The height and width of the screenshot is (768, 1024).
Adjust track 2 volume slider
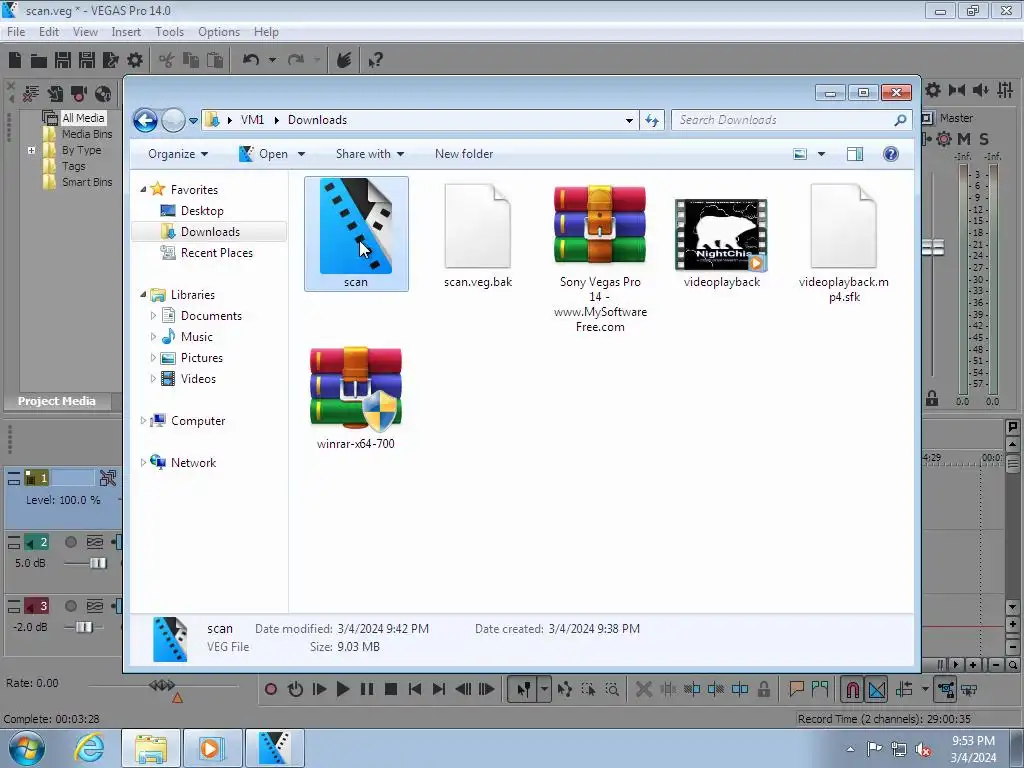(x=97, y=563)
